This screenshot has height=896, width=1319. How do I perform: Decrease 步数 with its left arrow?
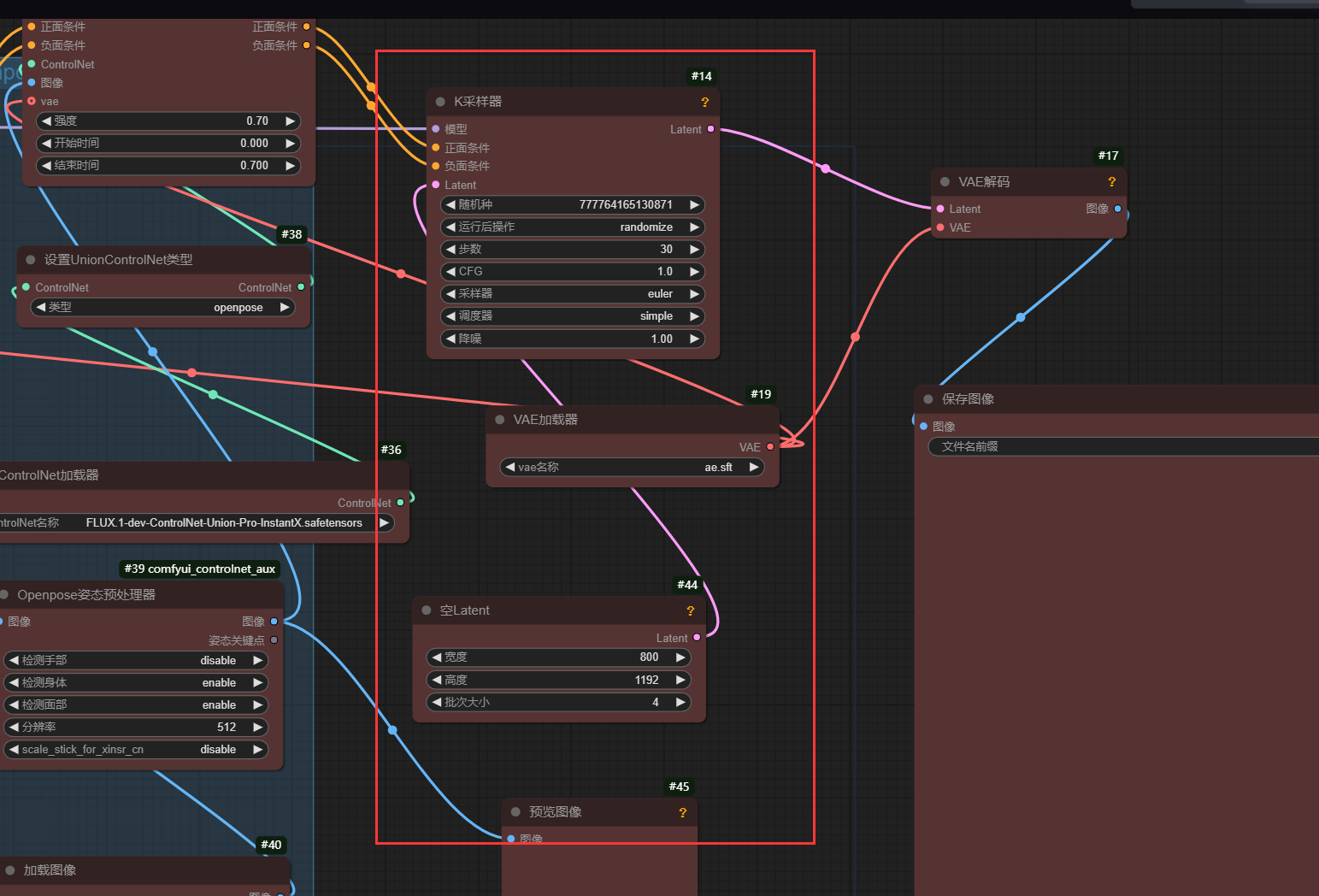point(450,250)
